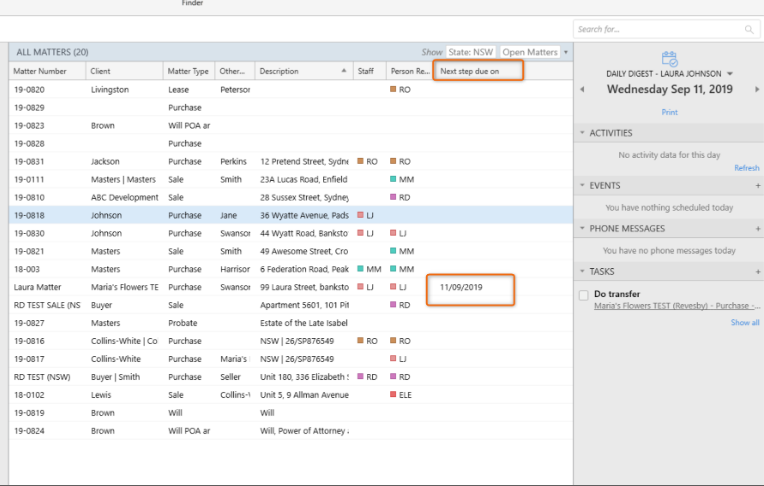
Task: Select matter 19-0823 Brown row
Action: click(x=290, y=126)
